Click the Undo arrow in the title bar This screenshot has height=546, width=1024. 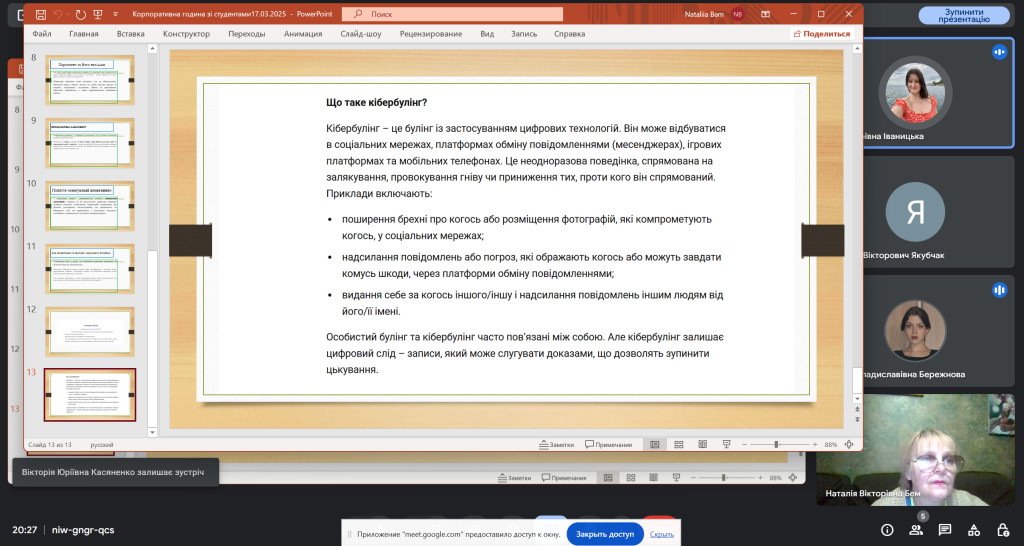click(x=58, y=14)
